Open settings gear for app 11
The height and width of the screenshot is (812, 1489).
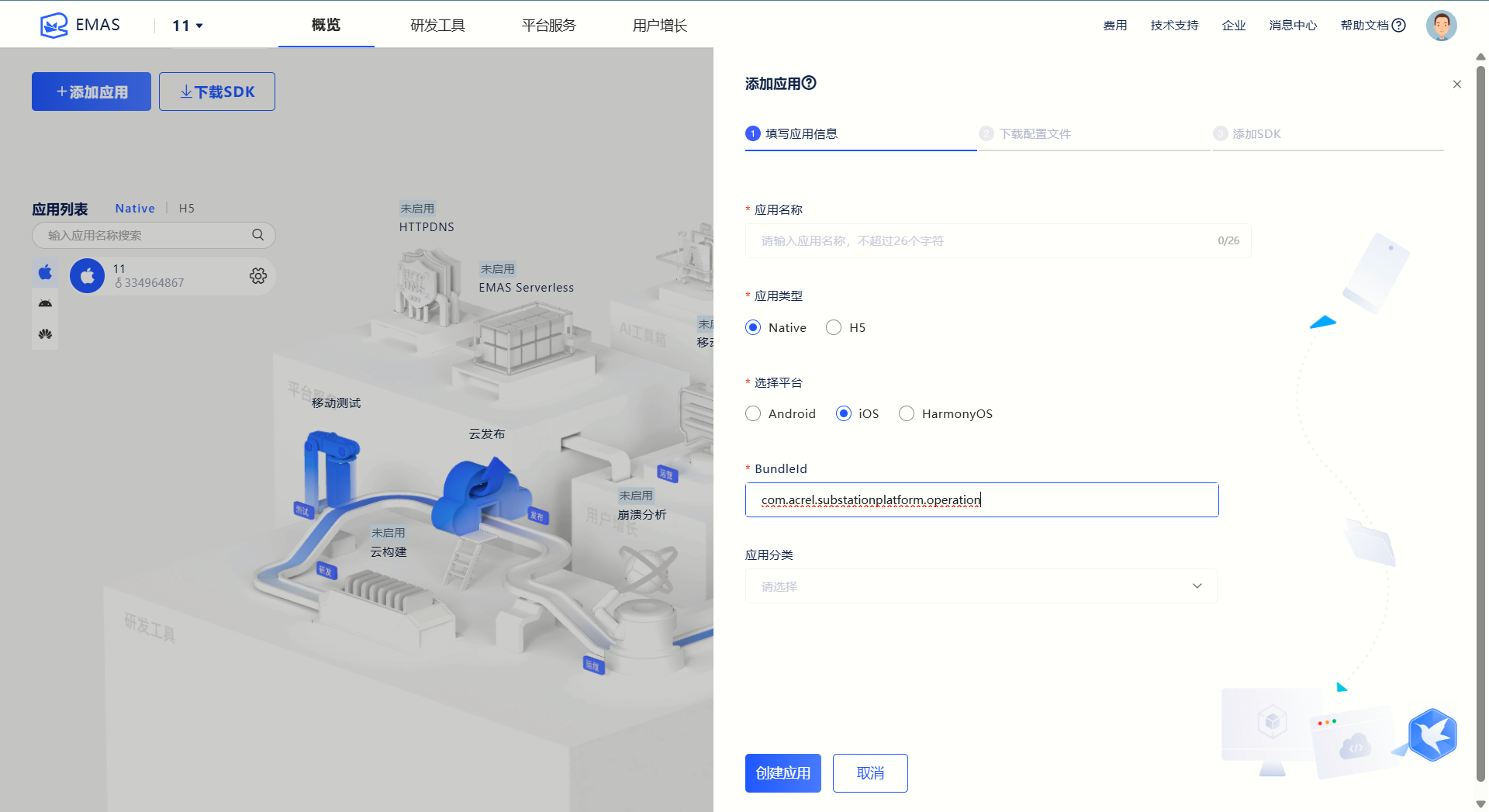point(258,276)
